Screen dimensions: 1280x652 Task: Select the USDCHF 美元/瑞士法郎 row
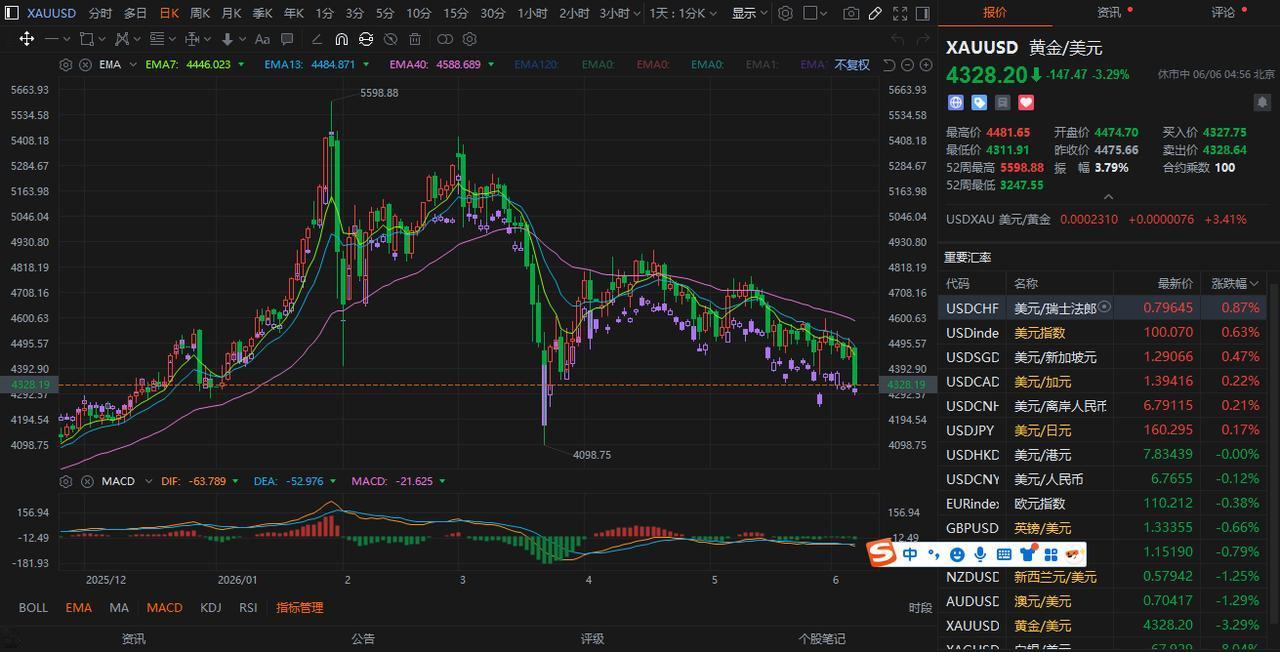(x=1102, y=308)
